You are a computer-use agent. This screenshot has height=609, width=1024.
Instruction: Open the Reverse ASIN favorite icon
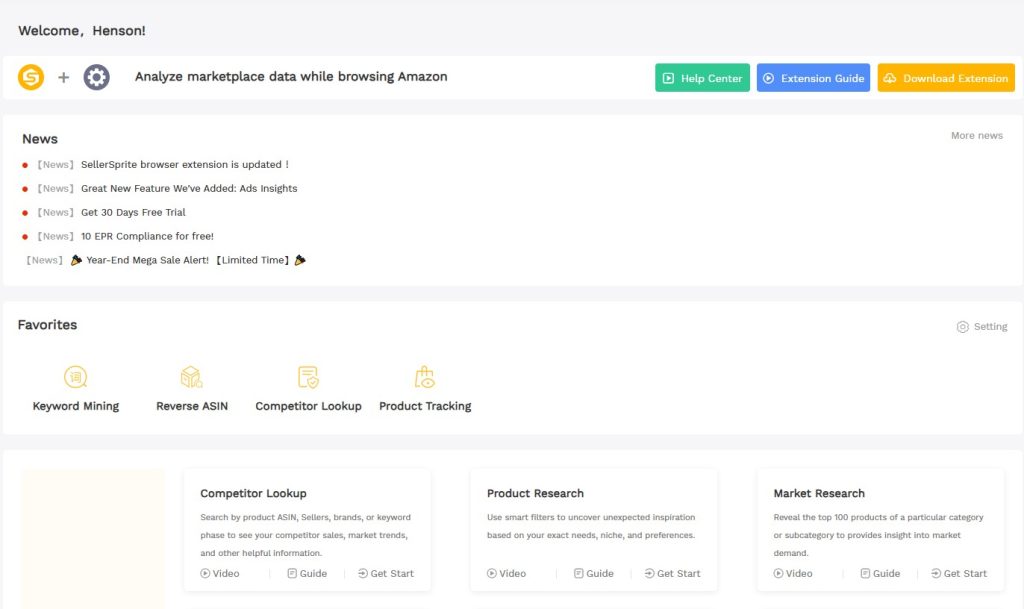coord(191,377)
